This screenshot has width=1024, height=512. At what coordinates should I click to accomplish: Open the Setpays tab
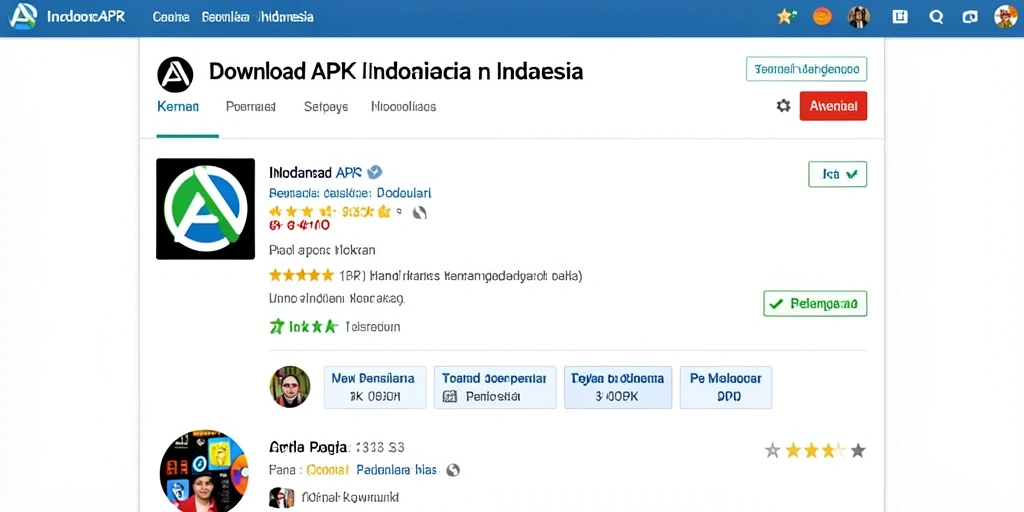326,106
